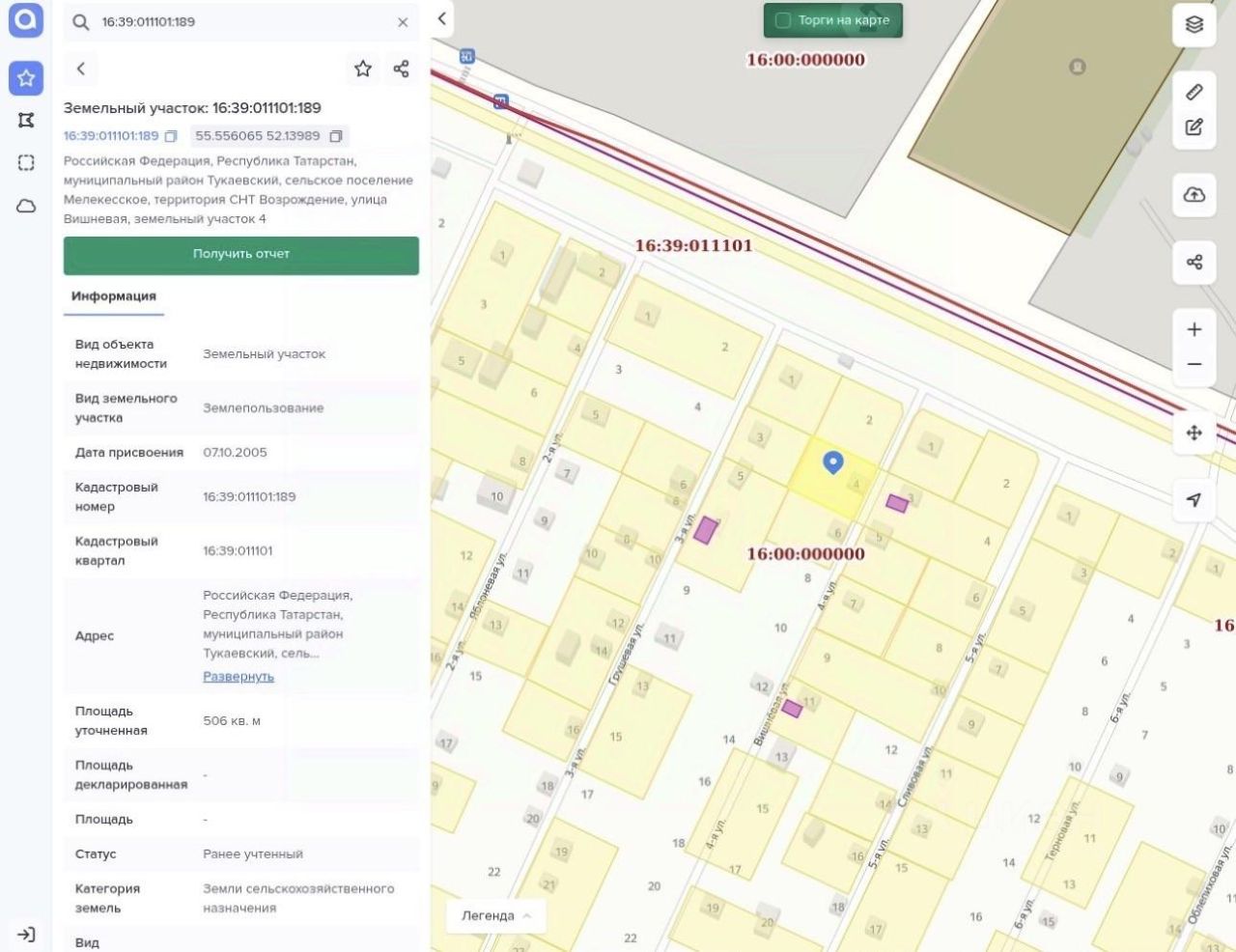The height and width of the screenshot is (952, 1236).
Task: Click into the search input field
Action: point(241,21)
